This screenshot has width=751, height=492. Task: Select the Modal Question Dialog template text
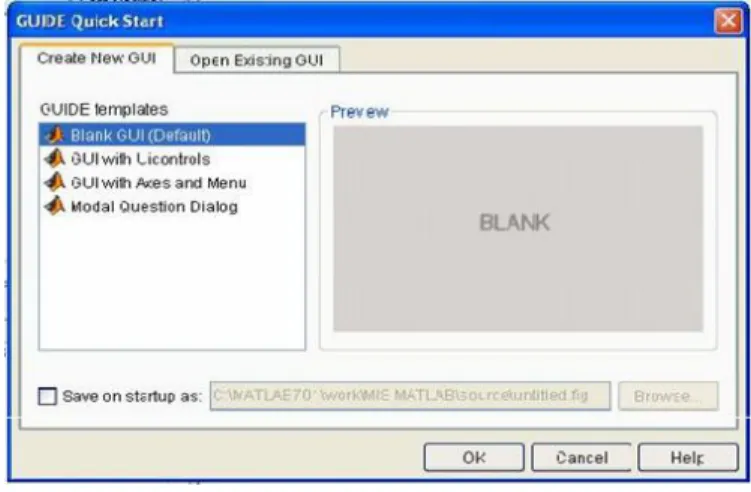point(154,207)
